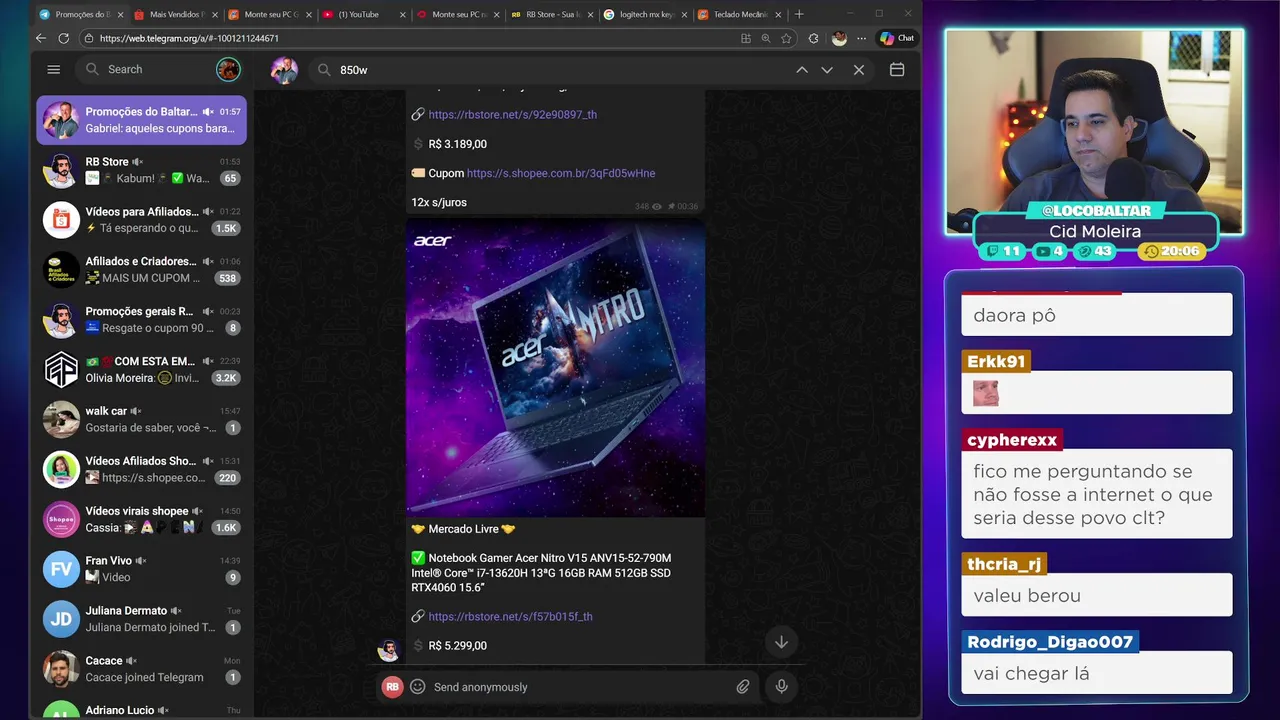
Task: Open the Cacace chat
Action: point(142,669)
